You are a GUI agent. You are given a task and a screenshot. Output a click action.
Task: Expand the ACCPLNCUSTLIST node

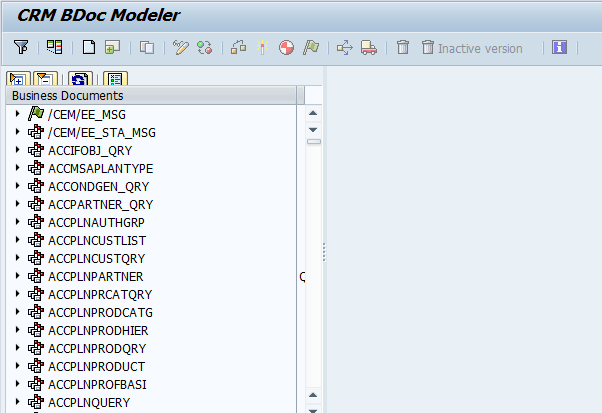17,240
